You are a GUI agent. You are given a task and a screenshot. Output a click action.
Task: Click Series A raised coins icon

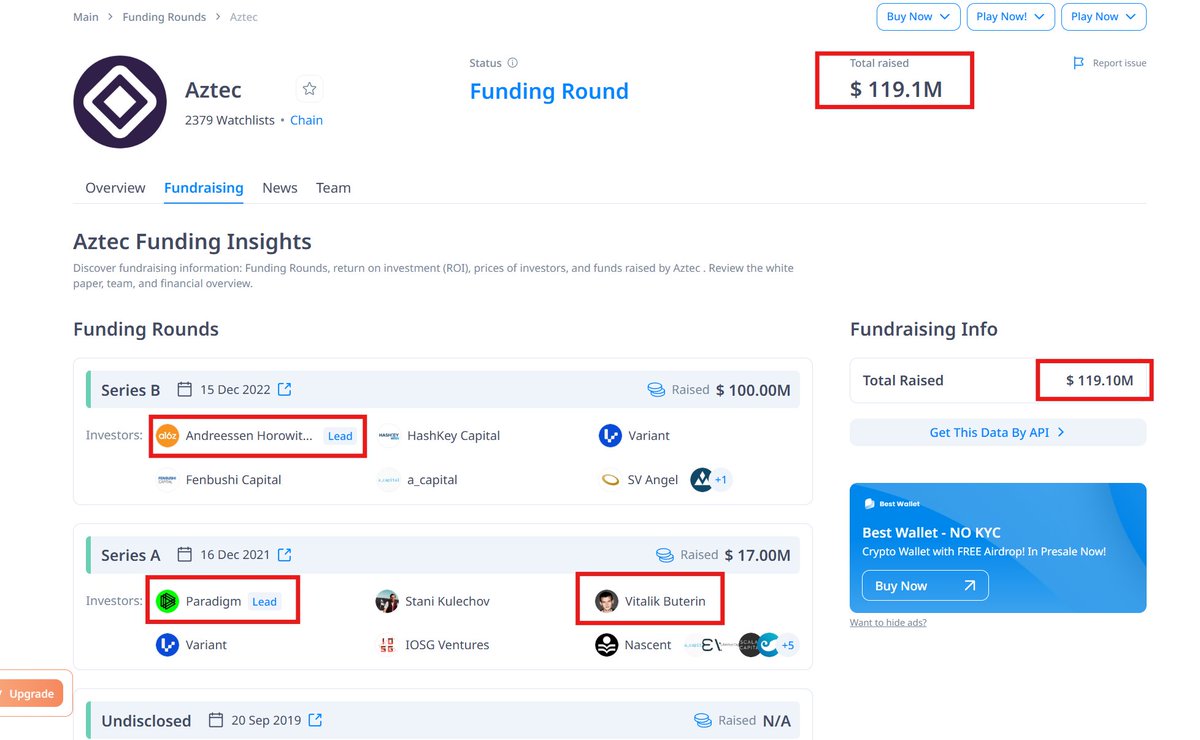pos(665,555)
